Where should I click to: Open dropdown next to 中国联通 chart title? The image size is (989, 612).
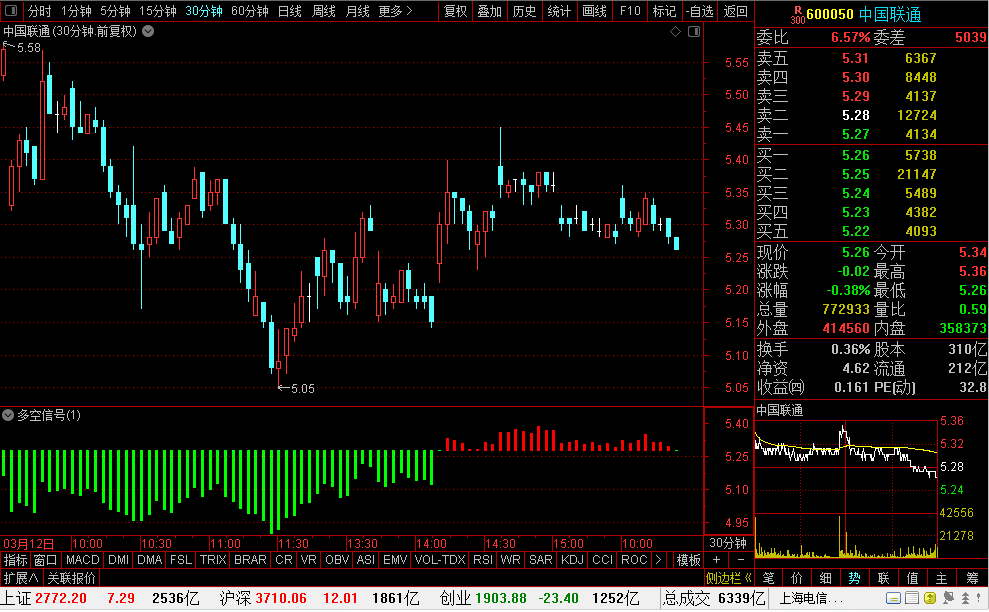(x=148, y=31)
